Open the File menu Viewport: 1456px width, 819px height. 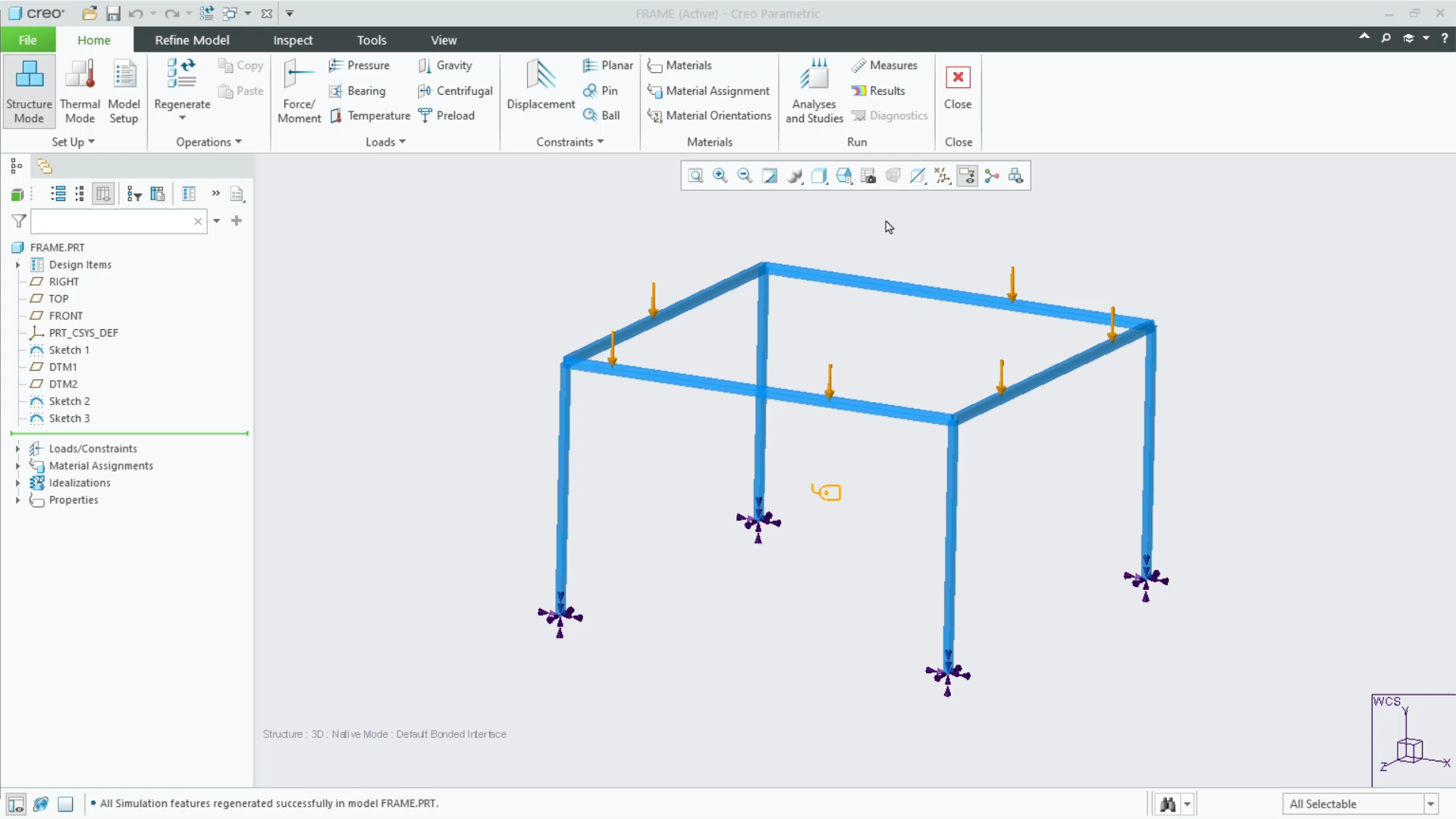click(27, 39)
